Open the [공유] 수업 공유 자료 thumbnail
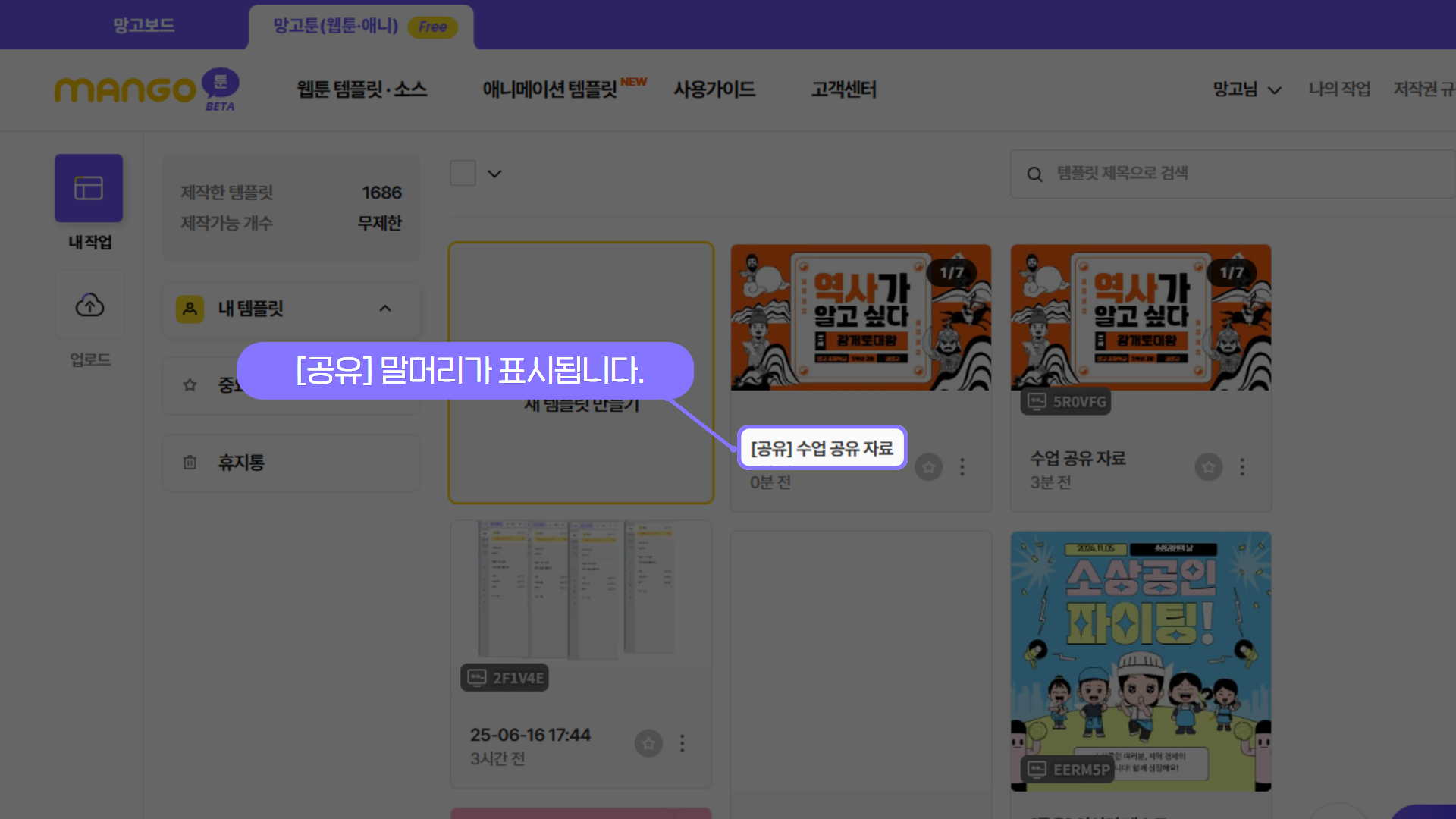 pyautogui.click(x=861, y=317)
